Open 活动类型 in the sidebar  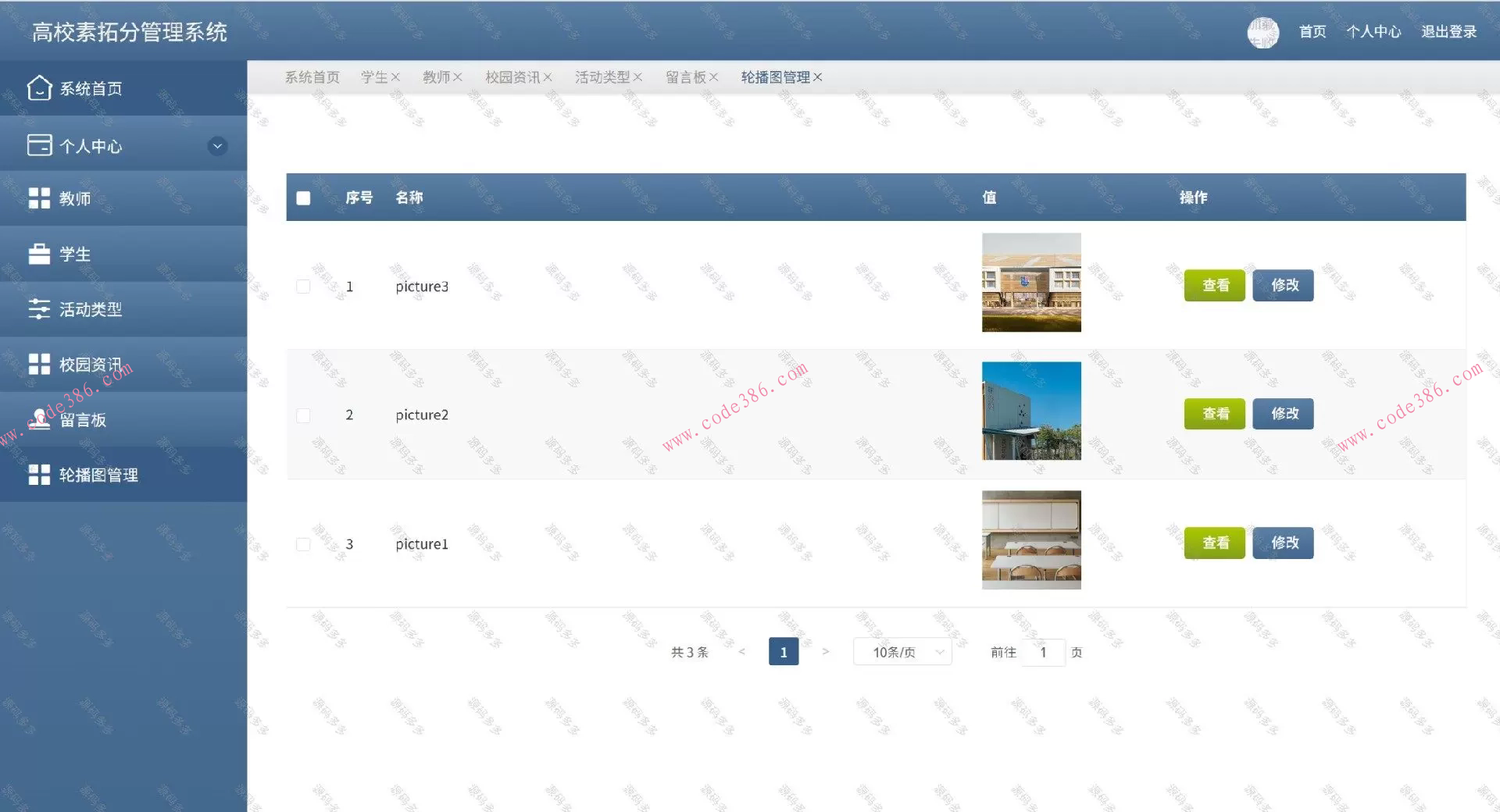(123, 309)
